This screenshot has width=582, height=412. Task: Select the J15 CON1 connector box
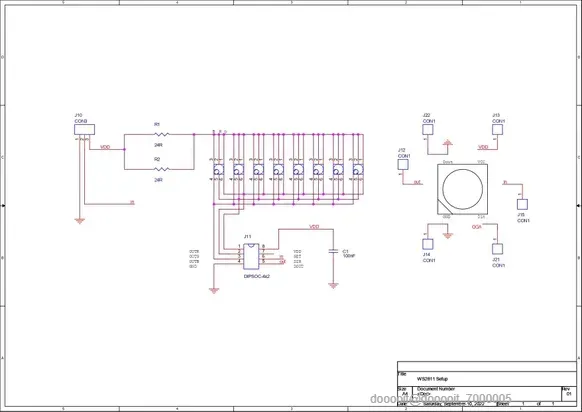522,205
